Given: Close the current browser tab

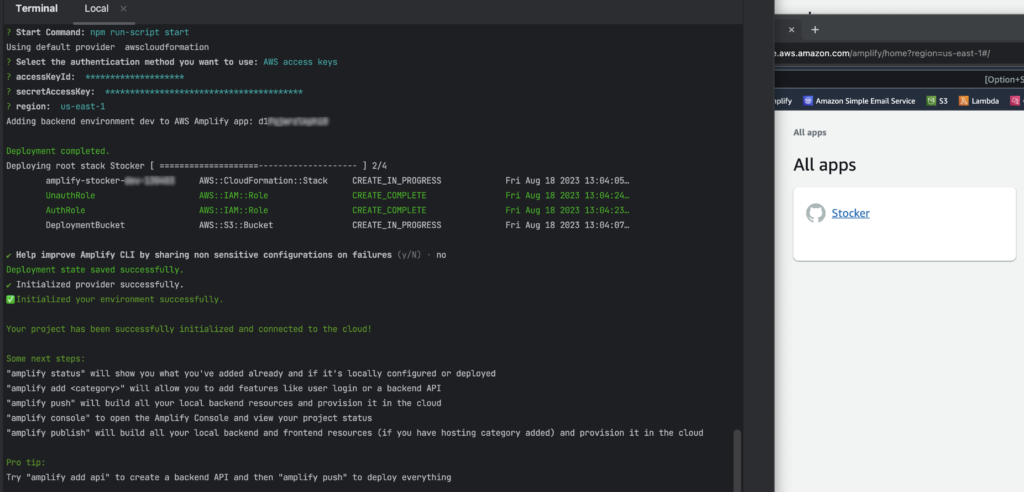Looking at the screenshot, I should pyautogui.click(x=792, y=30).
